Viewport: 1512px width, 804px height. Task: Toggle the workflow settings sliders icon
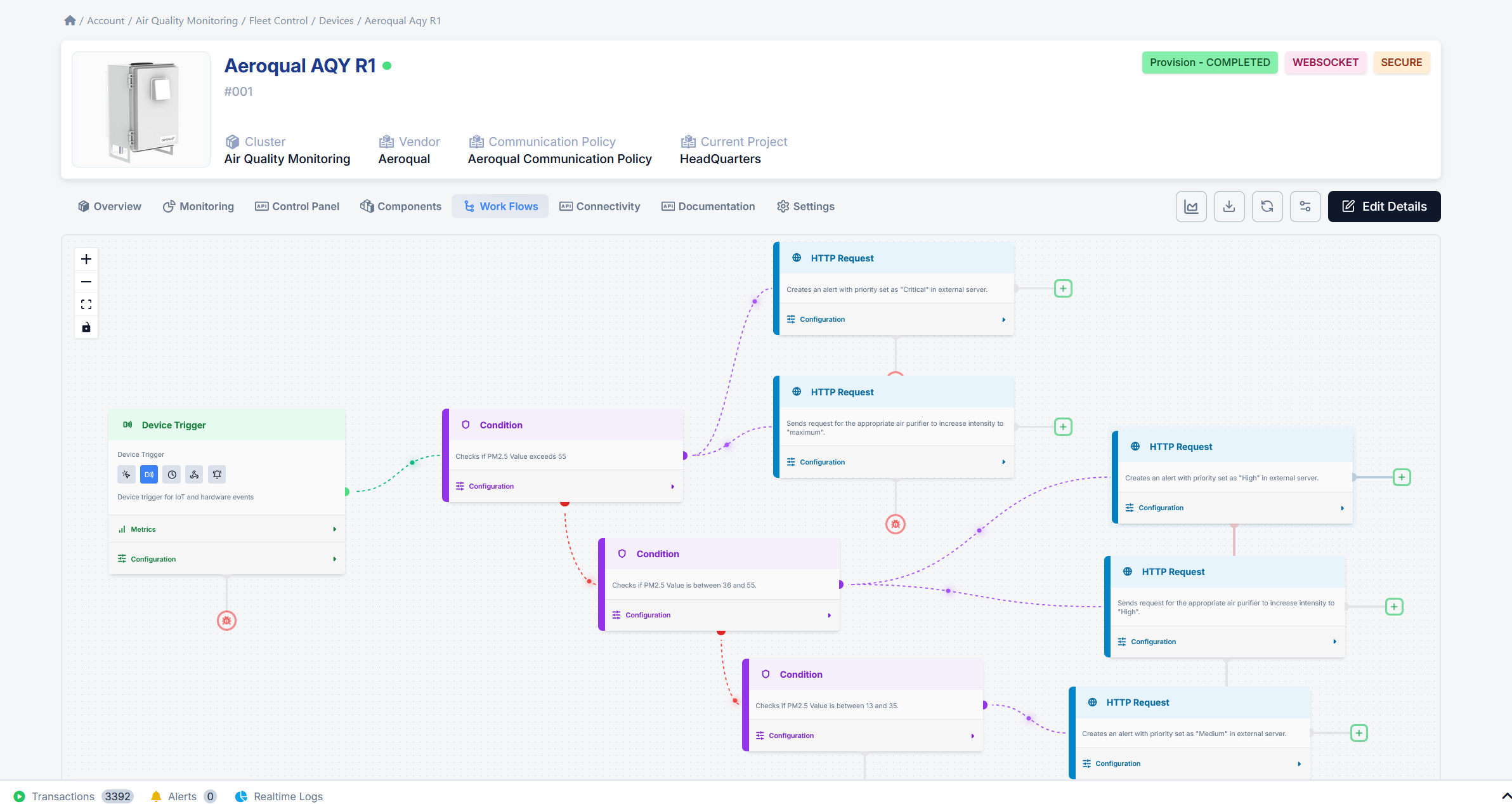(1305, 206)
